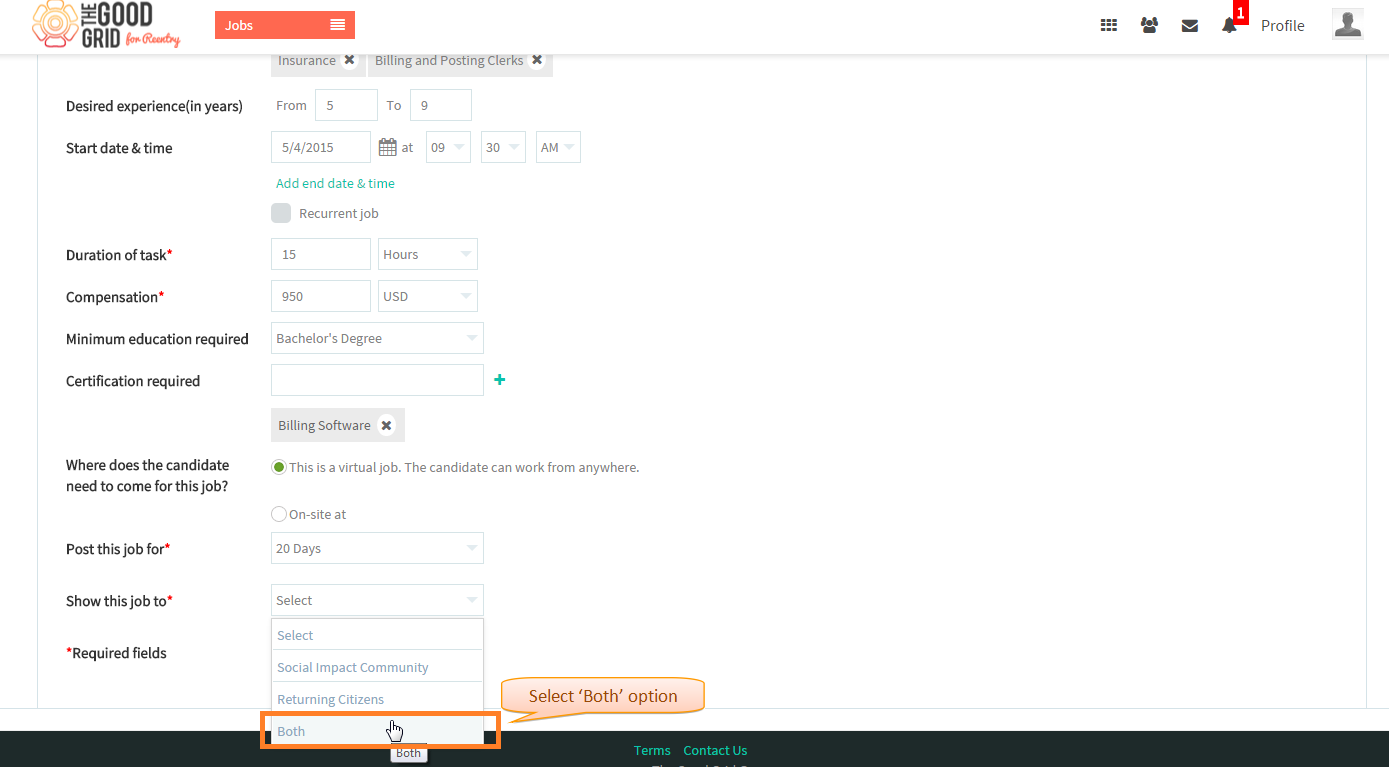1389x767 pixels.
Task: Choose Returning Citizens option
Action: coord(377,699)
